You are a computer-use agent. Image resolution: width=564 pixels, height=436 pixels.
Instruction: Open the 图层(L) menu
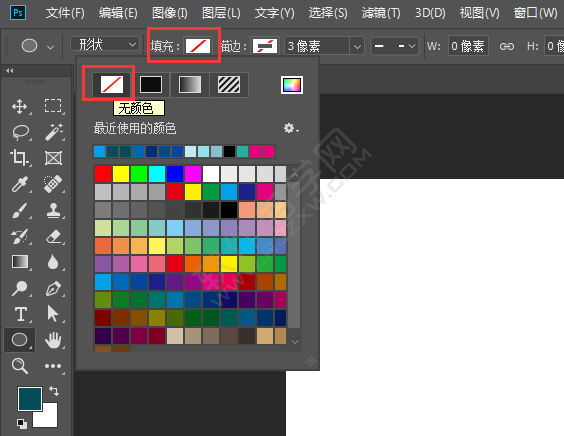[x=221, y=13]
